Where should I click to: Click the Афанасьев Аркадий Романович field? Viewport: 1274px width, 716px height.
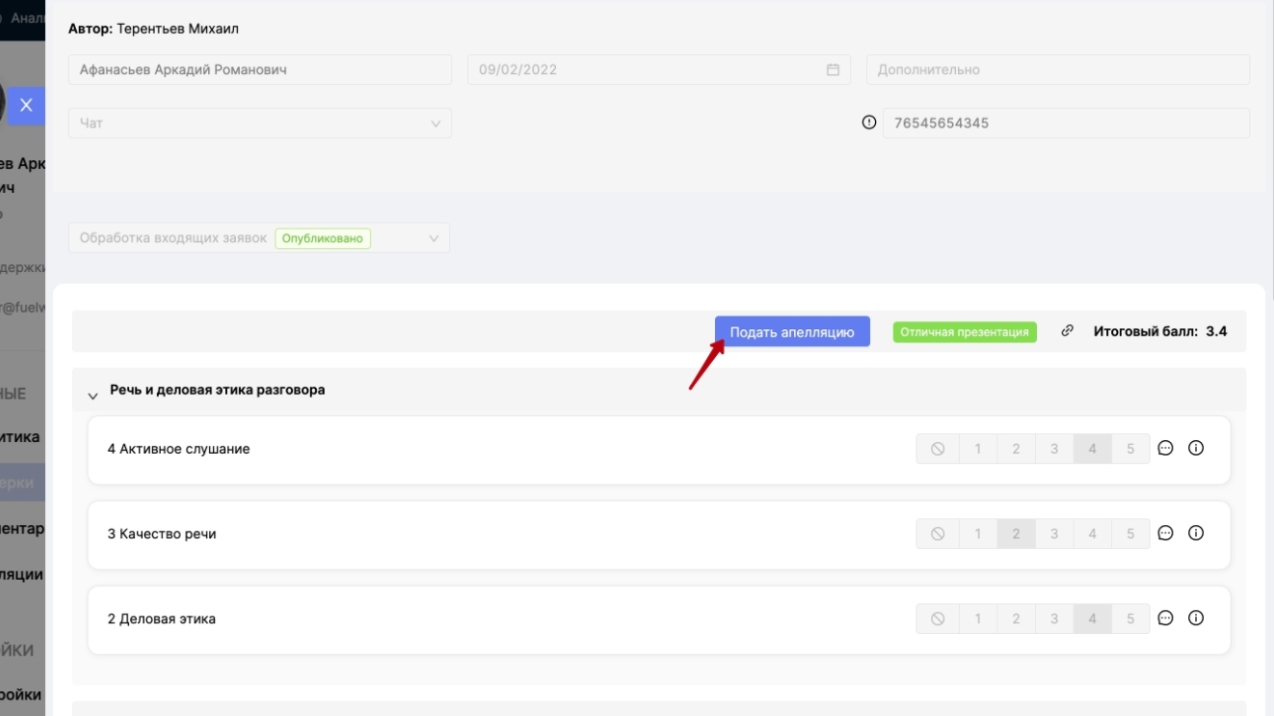(x=260, y=70)
